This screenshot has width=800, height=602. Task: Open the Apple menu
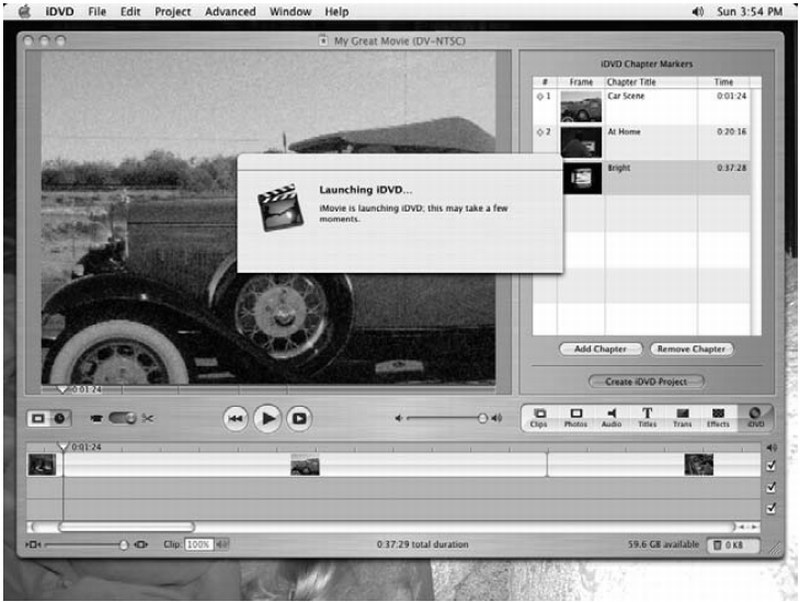point(24,11)
